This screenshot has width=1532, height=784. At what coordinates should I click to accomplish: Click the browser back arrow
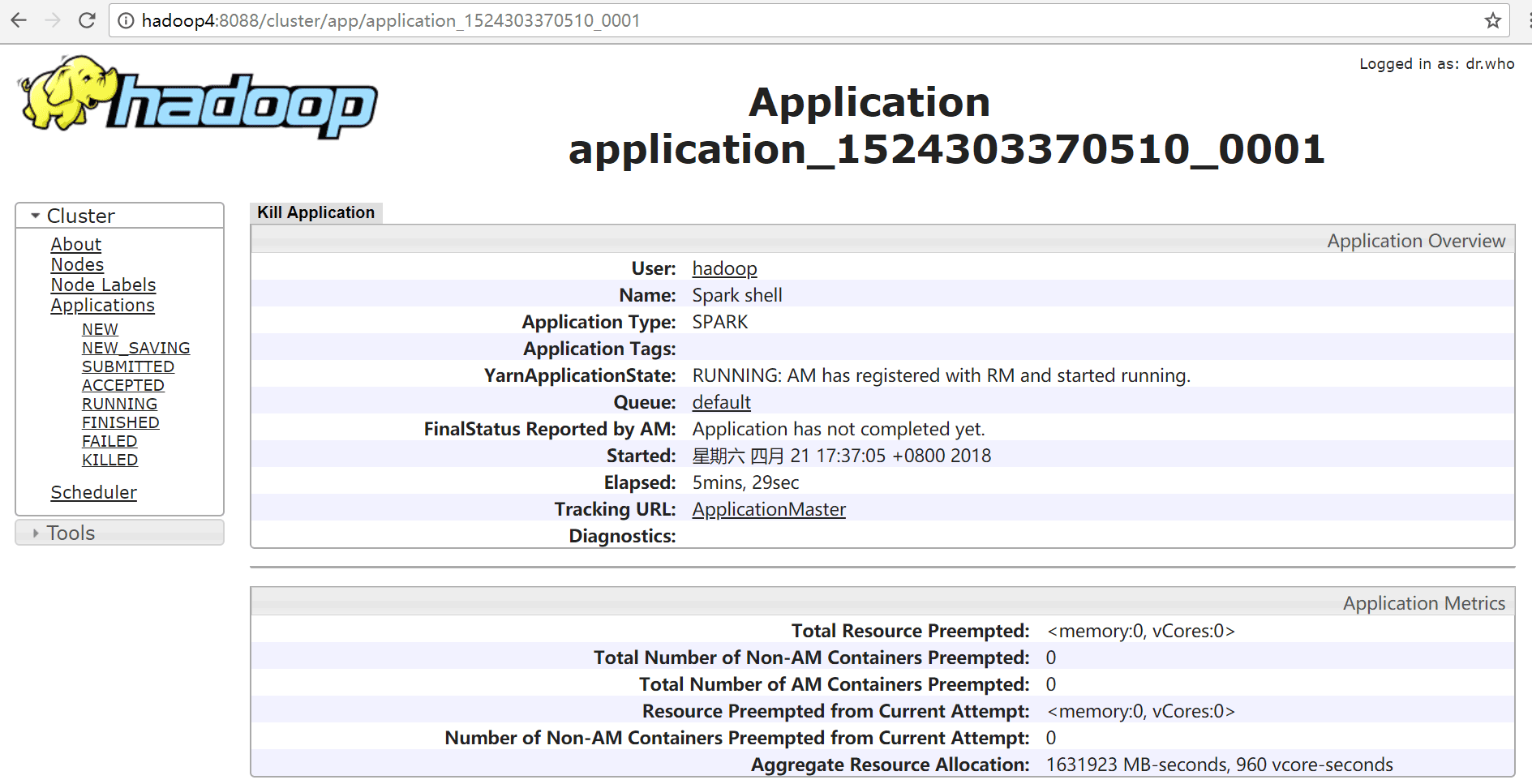click(x=19, y=20)
